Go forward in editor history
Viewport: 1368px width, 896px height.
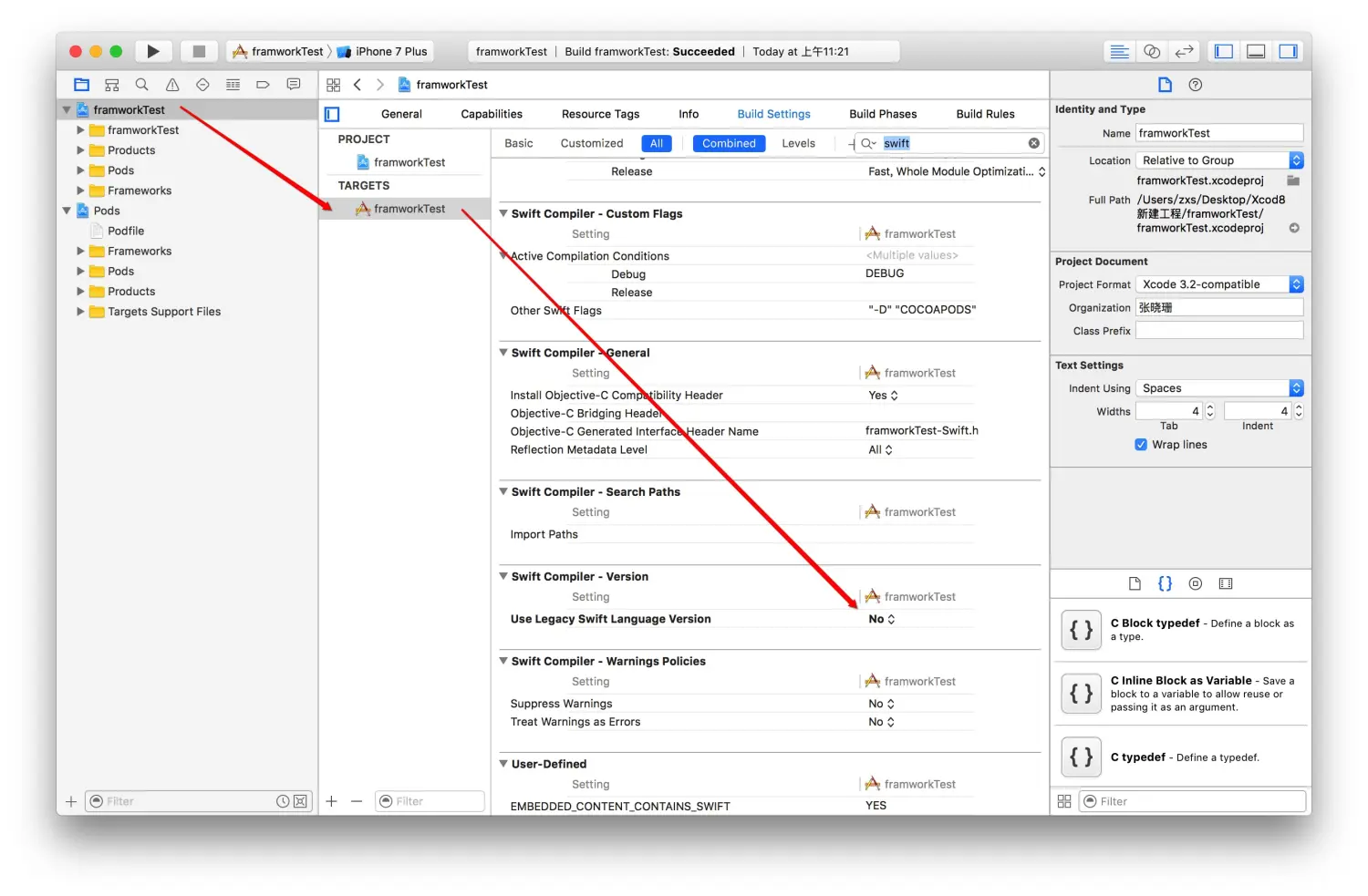(x=380, y=85)
